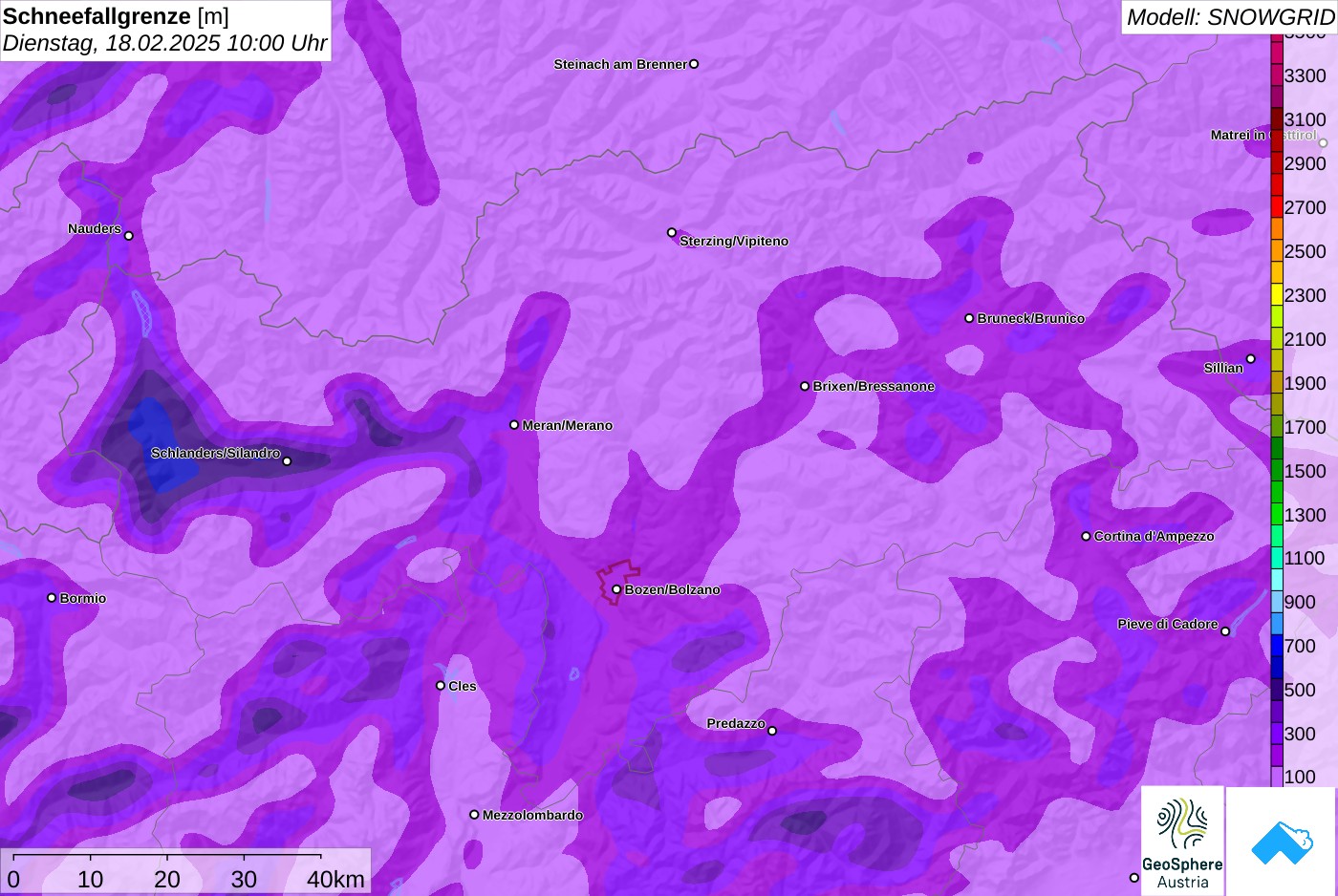
Task: Select the Nauders location marker dot
Action: 129,236
